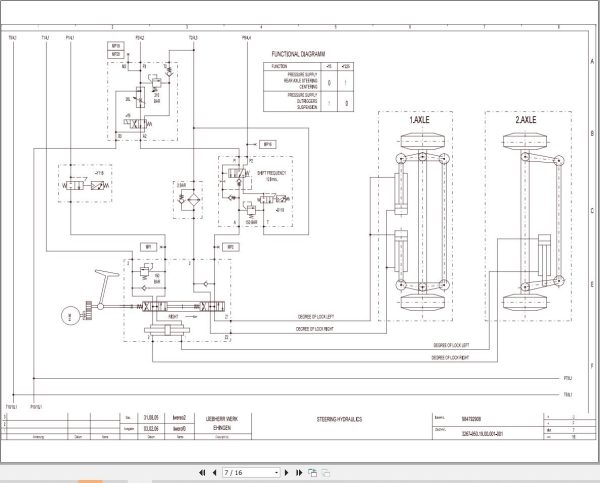The image size is (600, 483).
Task: Click the 'LIEBHERR WERK' text in title block
Action: (222, 419)
